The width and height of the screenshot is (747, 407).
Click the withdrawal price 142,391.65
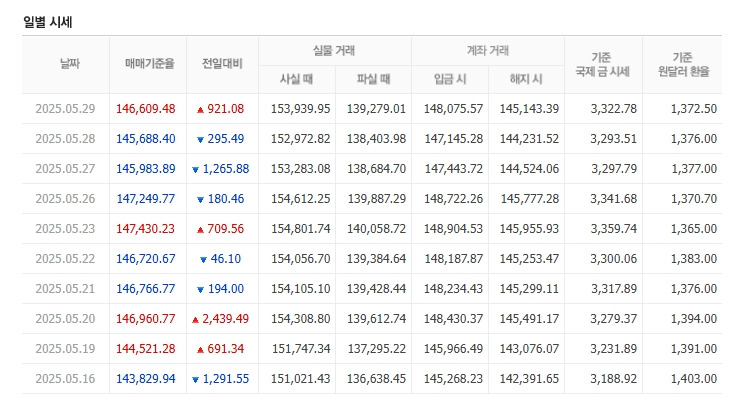click(x=529, y=379)
